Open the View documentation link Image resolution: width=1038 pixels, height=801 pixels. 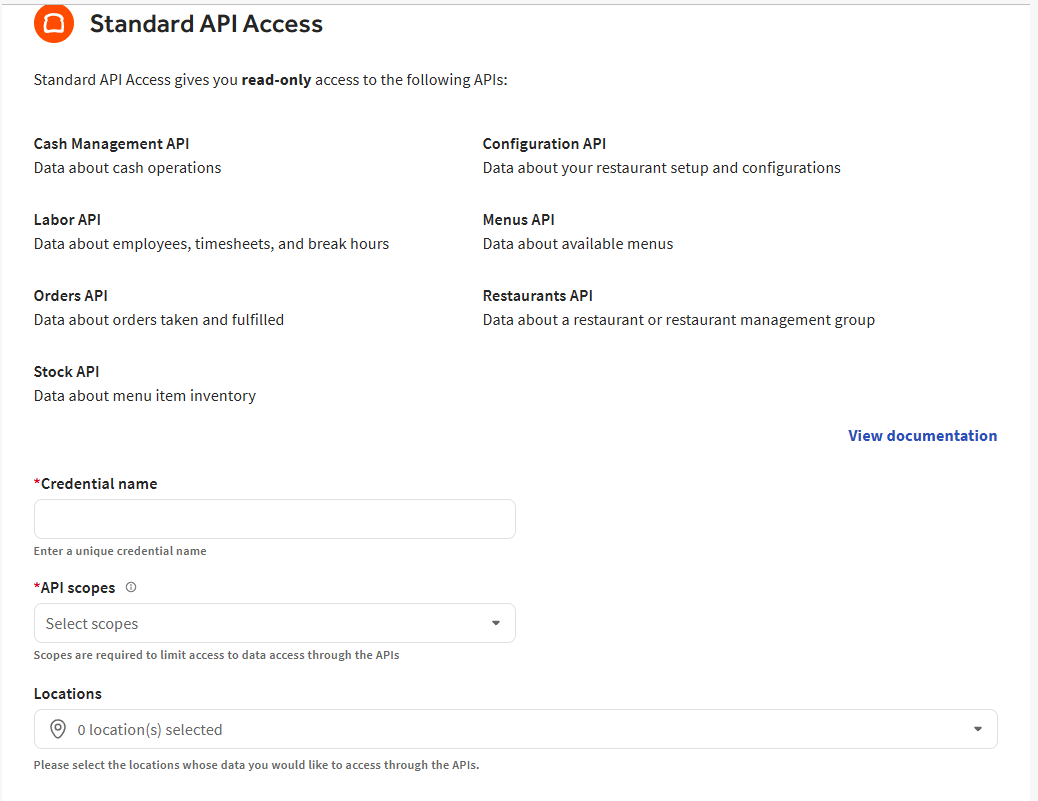pyautogui.click(x=922, y=436)
